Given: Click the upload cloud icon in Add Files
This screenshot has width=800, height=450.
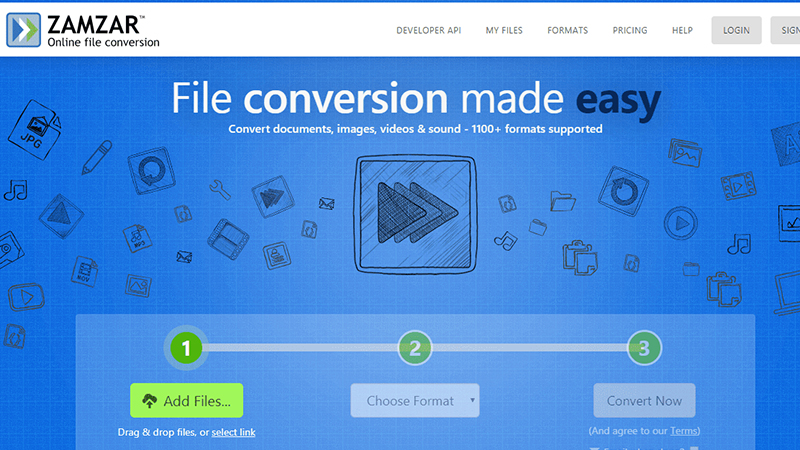Looking at the screenshot, I should (x=149, y=401).
